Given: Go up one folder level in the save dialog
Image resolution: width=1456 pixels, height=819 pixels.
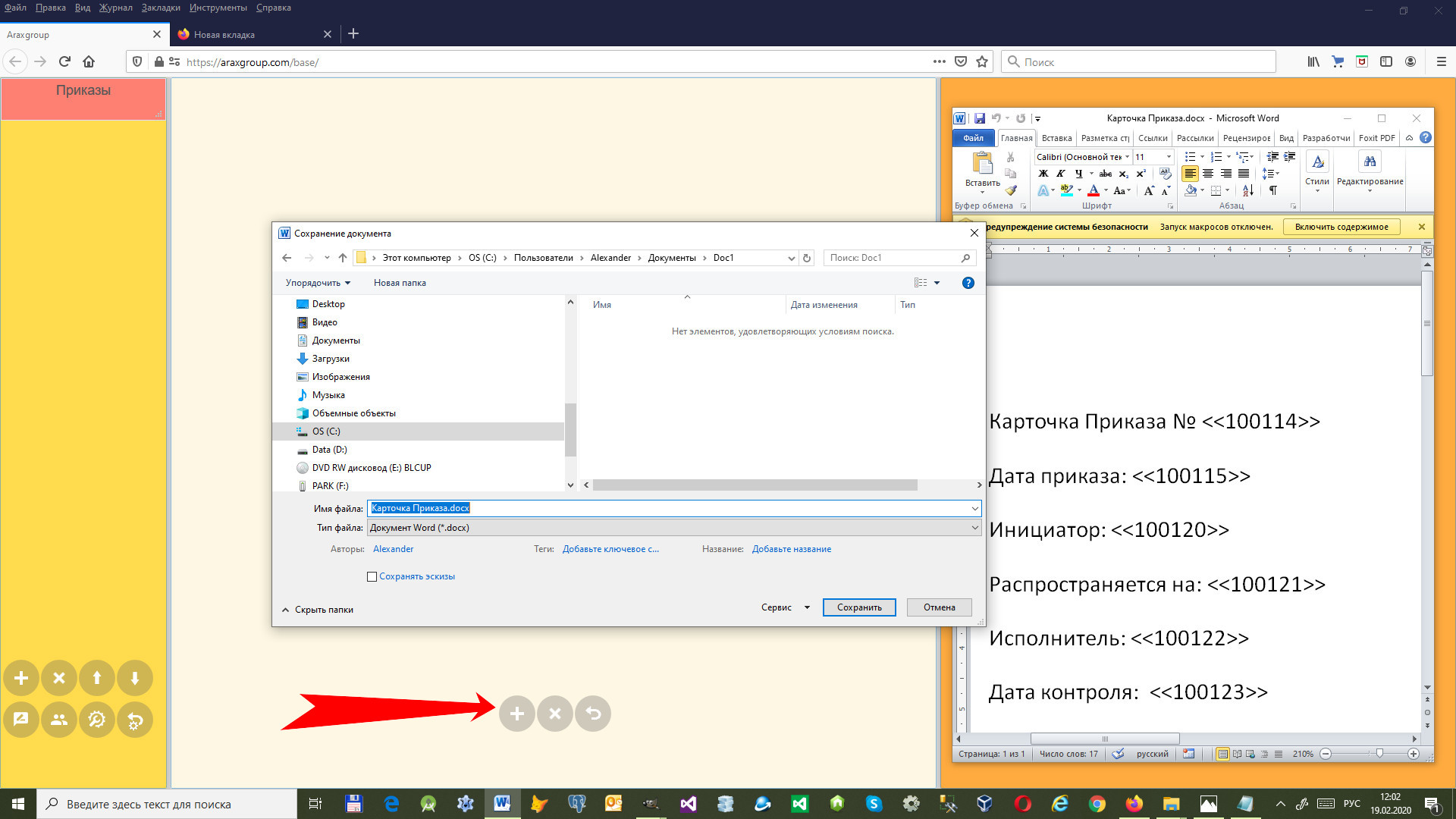Looking at the screenshot, I should point(343,258).
